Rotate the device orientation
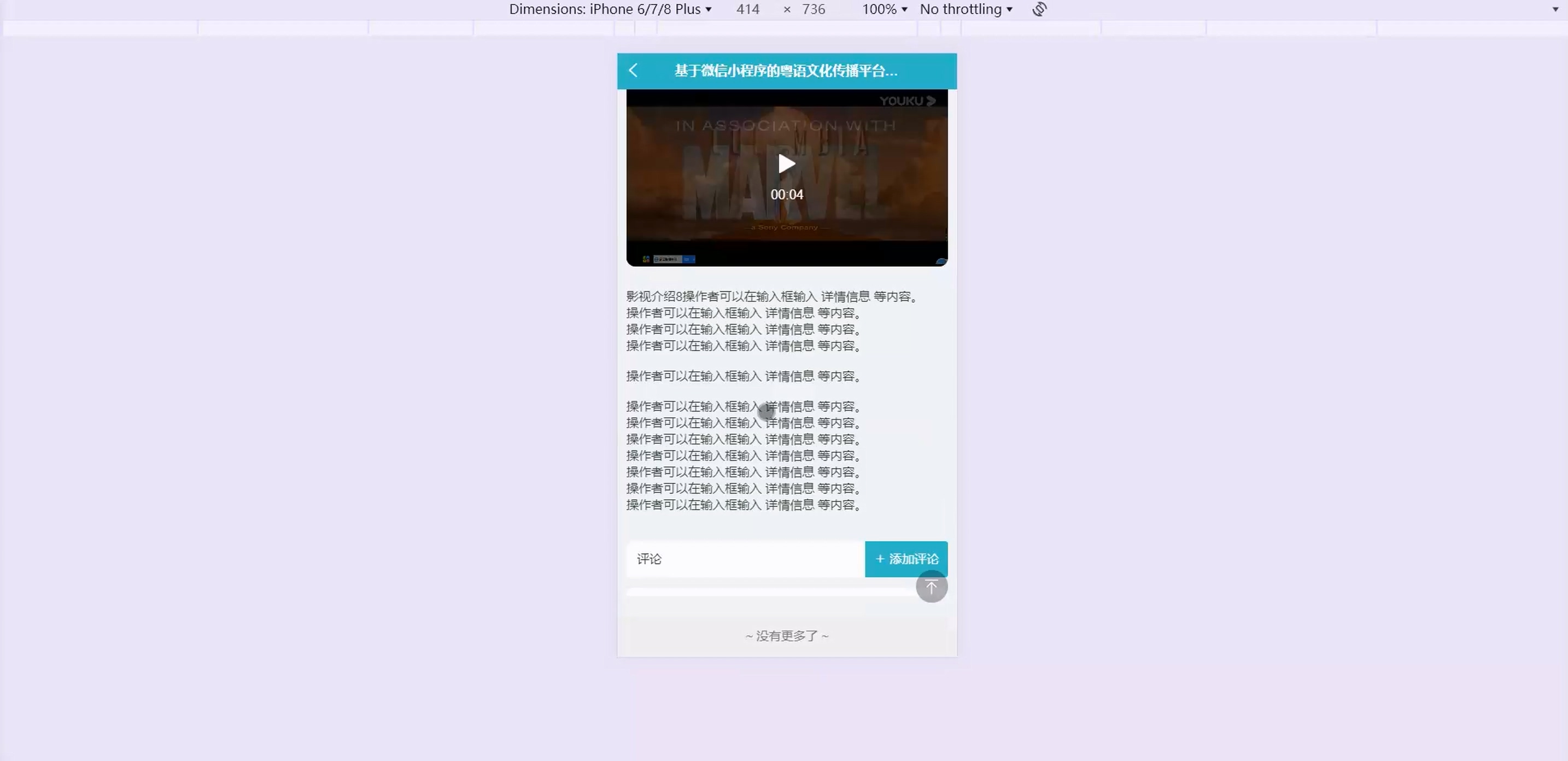 [x=1040, y=9]
